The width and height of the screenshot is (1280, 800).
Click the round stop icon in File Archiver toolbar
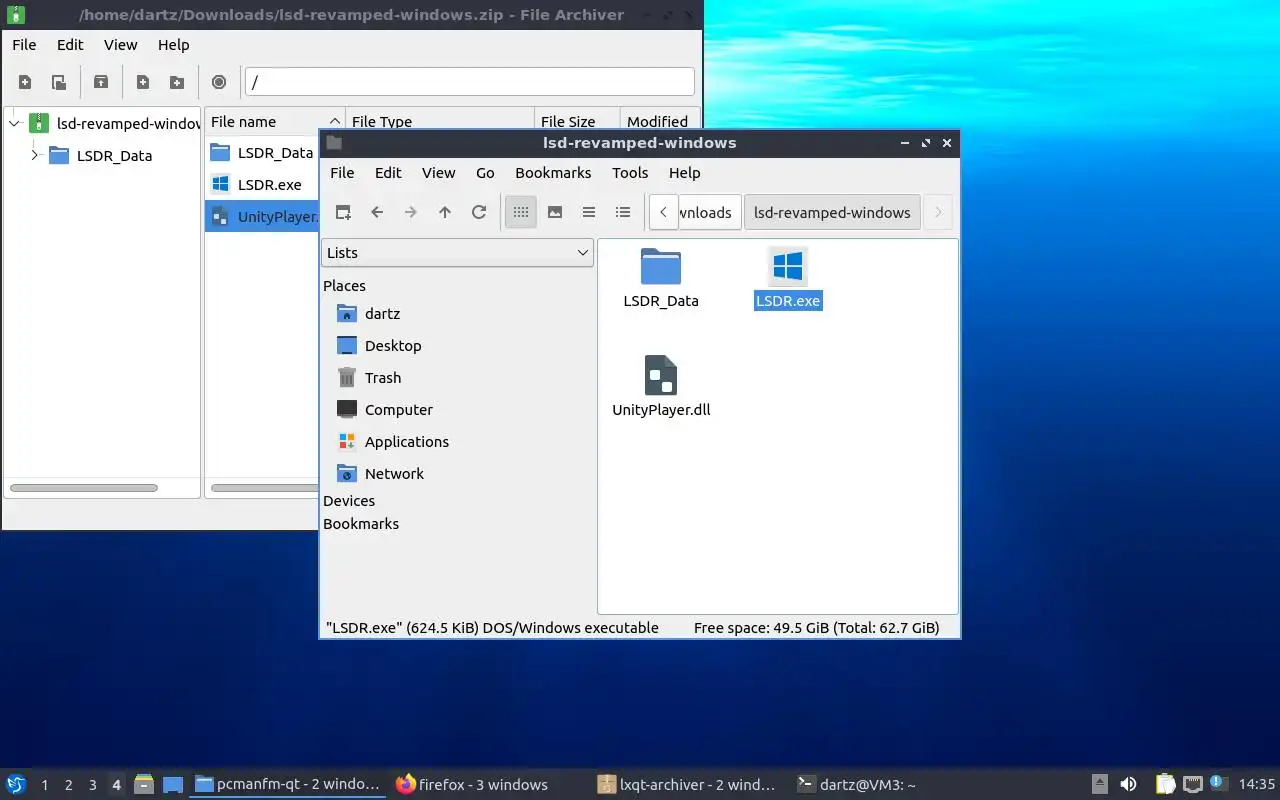tap(219, 82)
